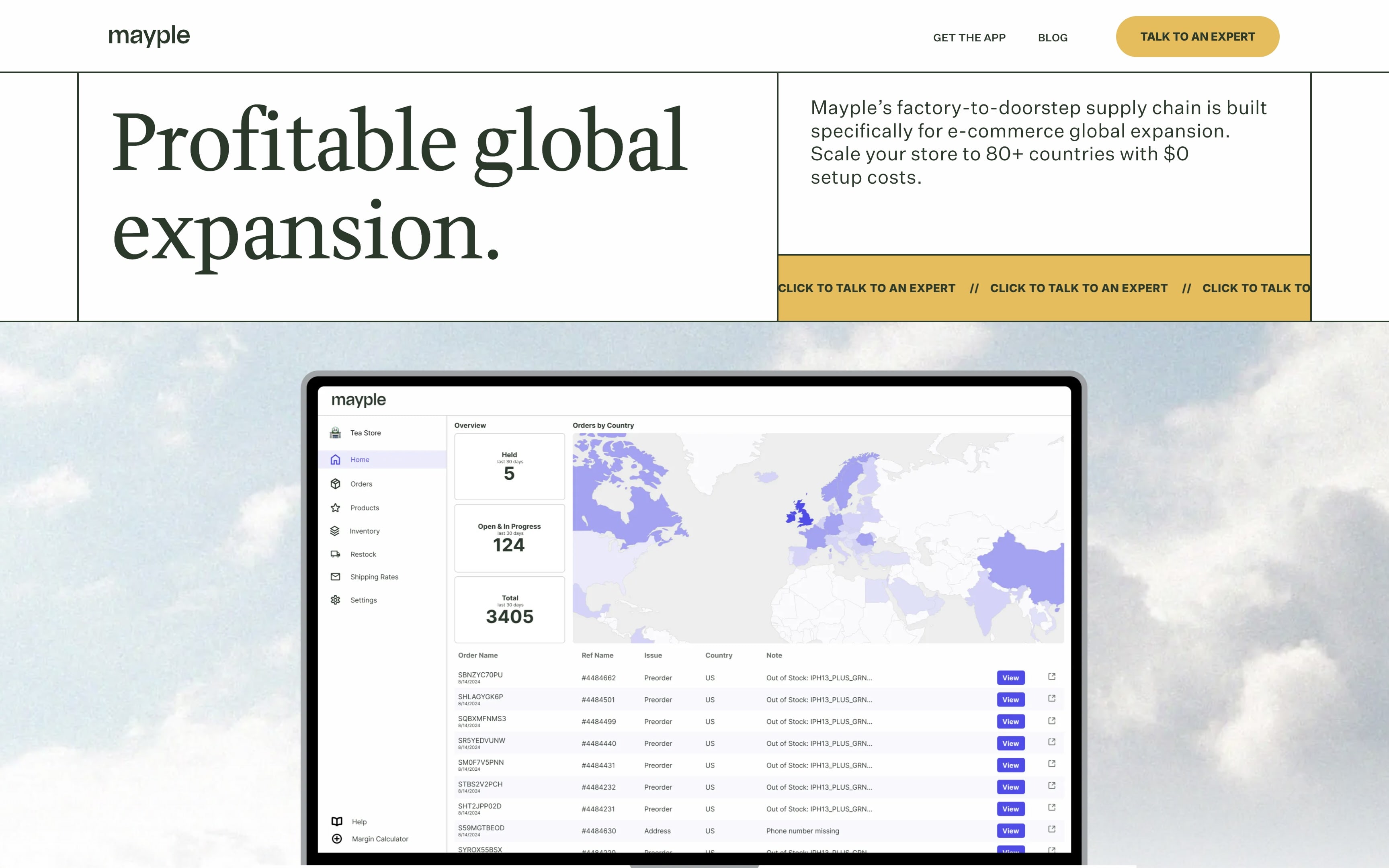The height and width of the screenshot is (868, 1389).
Task: Open external link icon for order S59MGTBEOD
Action: [x=1051, y=829]
